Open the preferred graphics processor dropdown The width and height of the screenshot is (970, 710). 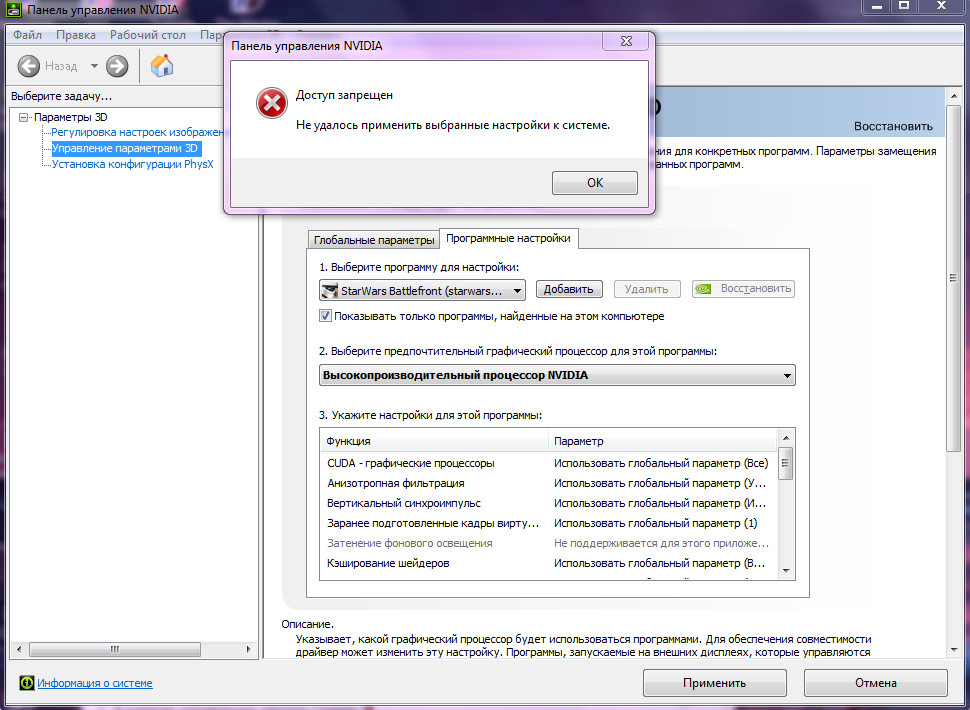point(557,375)
